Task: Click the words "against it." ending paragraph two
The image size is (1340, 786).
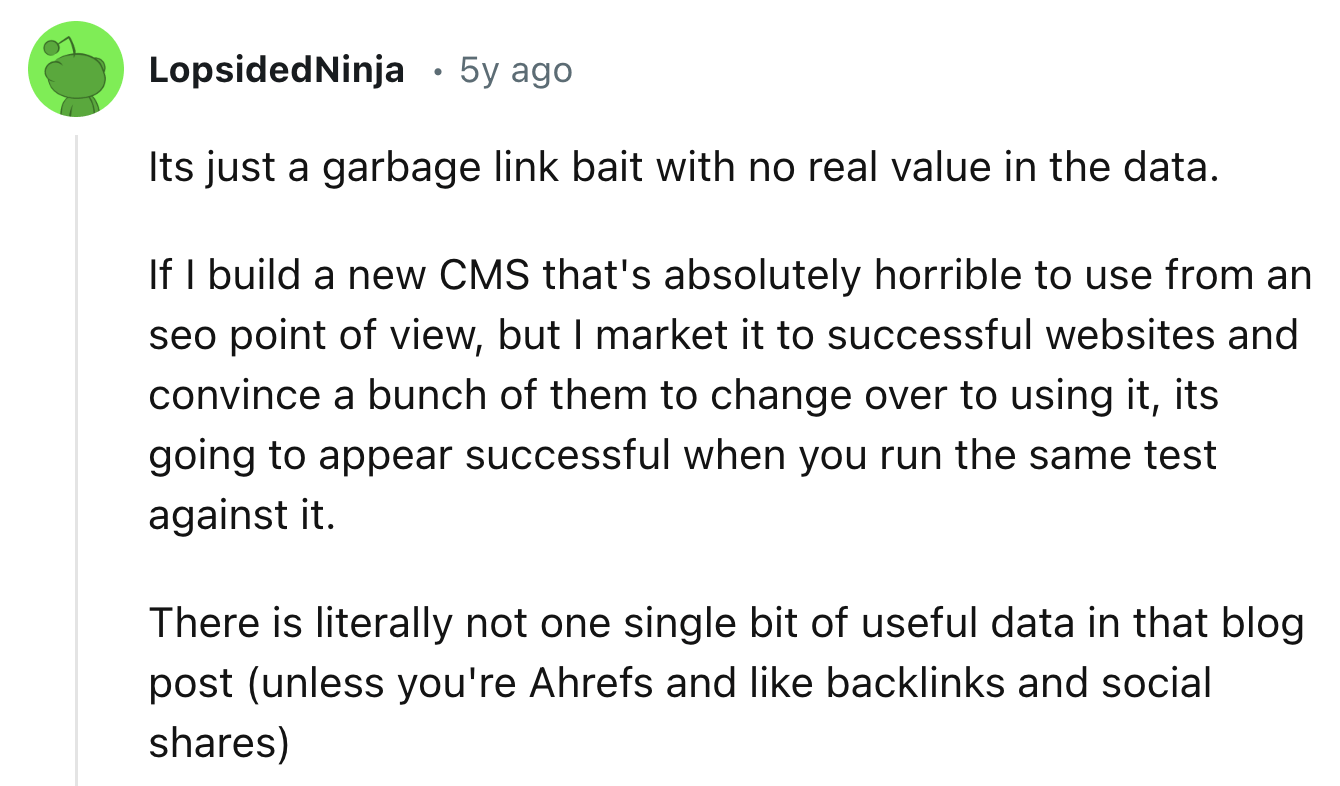Action: point(240,516)
